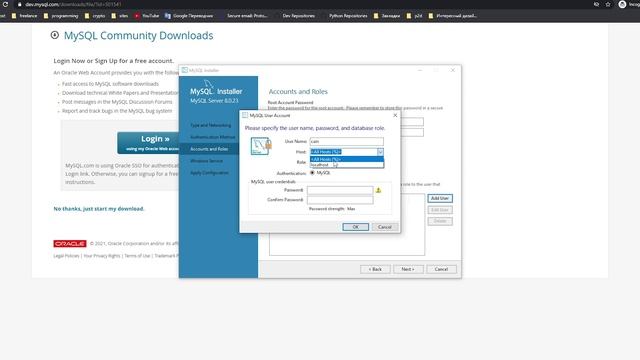Viewport: 640px width, 360px height.
Task: Click the MySQL User Account dialog title icon
Action: click(x=245, y=116)
